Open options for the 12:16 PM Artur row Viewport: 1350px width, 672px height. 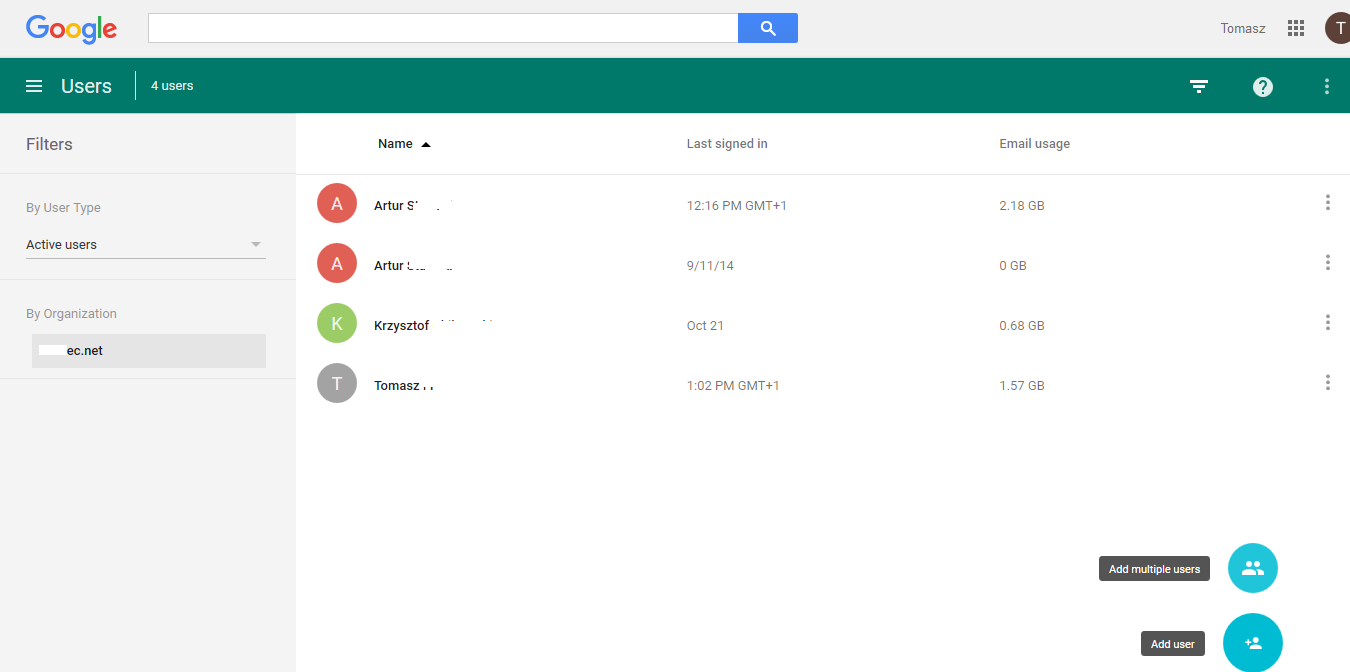coord(1327,203)
